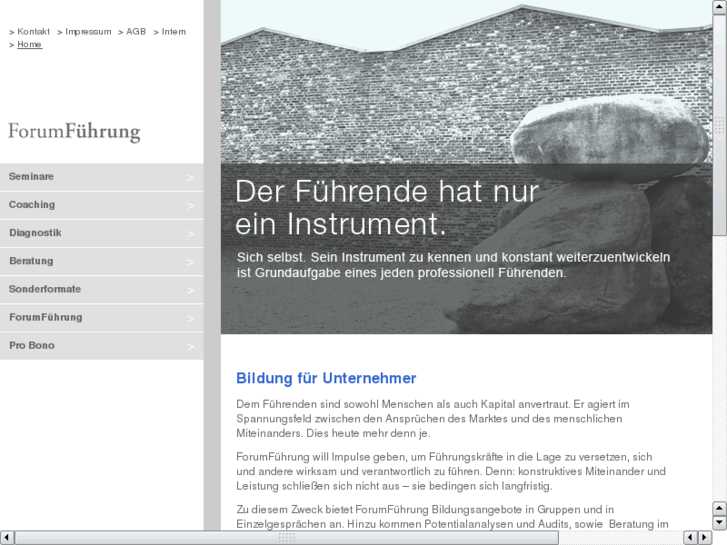Click the chevron arrow beside Pro Bono
The image size is (727, 545).
coord(191,346)
